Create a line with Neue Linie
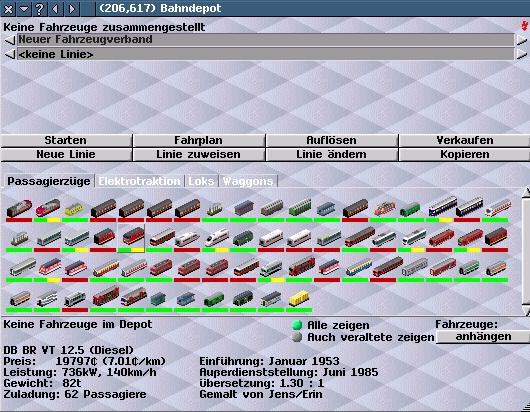 tap(66, 154)
